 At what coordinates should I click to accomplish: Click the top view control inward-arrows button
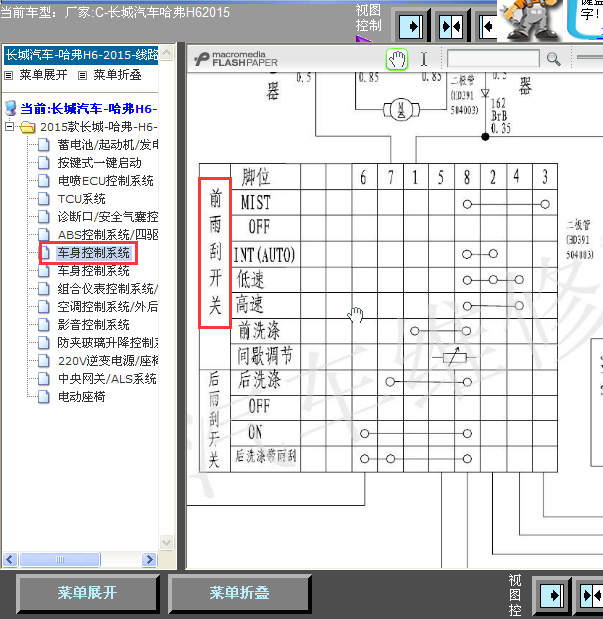451,27
